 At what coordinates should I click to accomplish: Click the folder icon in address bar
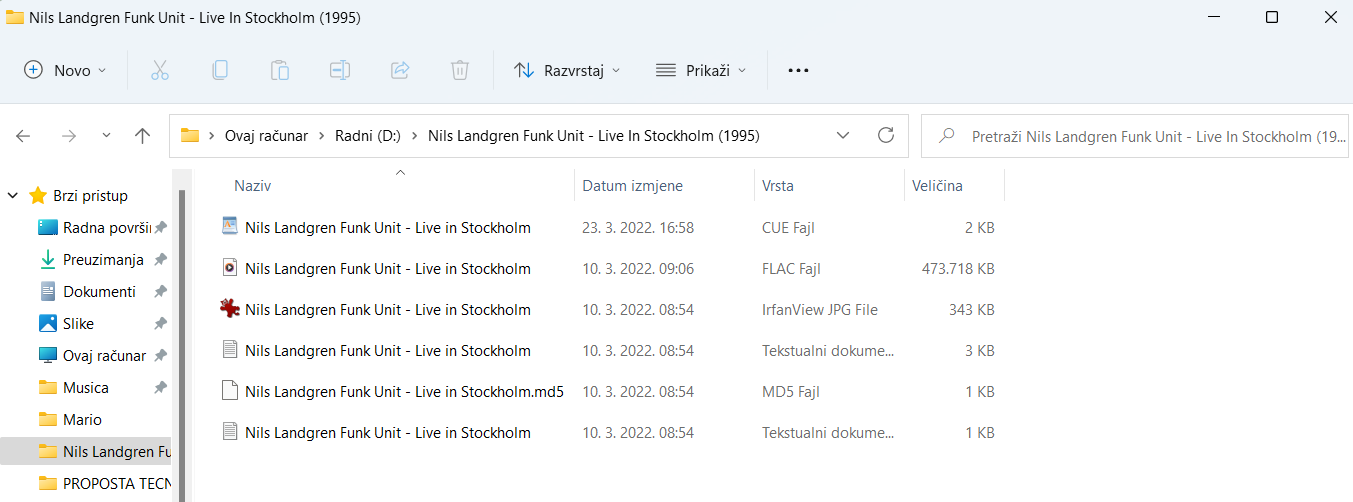190,136
